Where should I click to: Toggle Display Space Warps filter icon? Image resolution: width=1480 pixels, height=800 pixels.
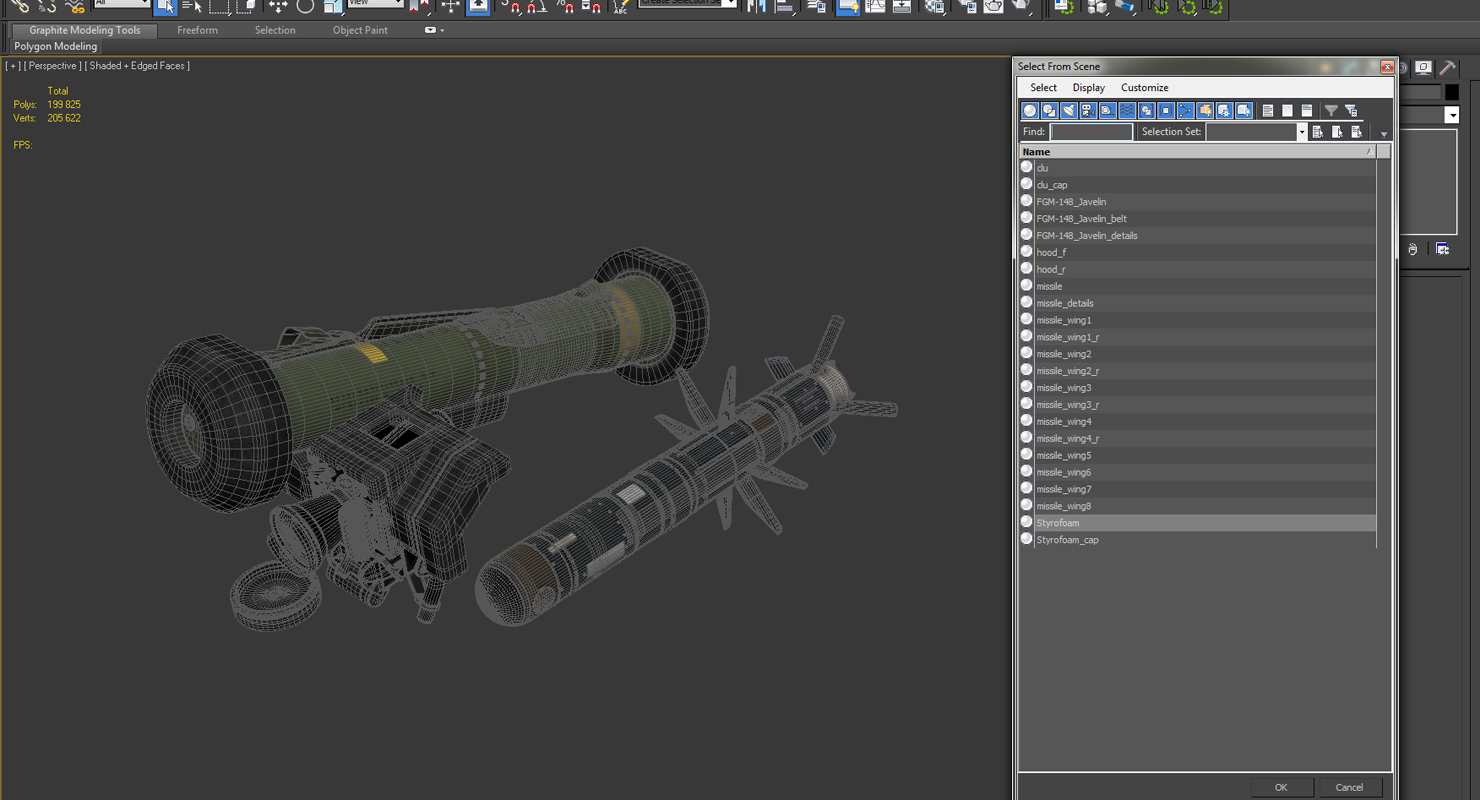(x=1127, y=110)
